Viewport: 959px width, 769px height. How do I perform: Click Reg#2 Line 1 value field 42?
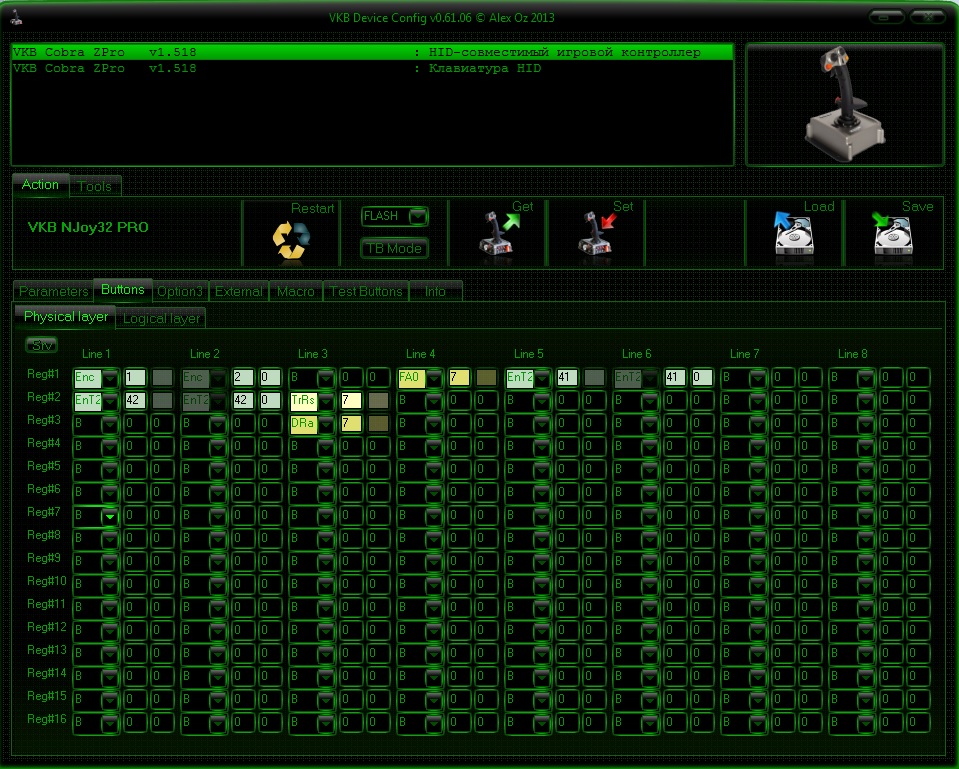tap(135, 401)
